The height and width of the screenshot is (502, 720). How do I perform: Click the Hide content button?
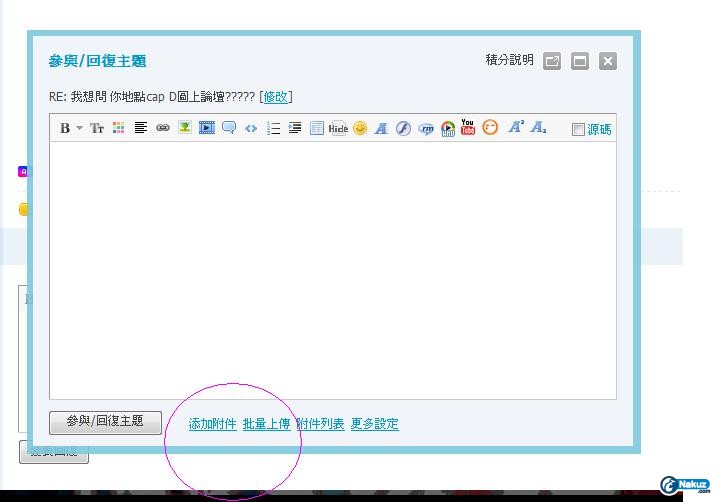tap(338, 128)
